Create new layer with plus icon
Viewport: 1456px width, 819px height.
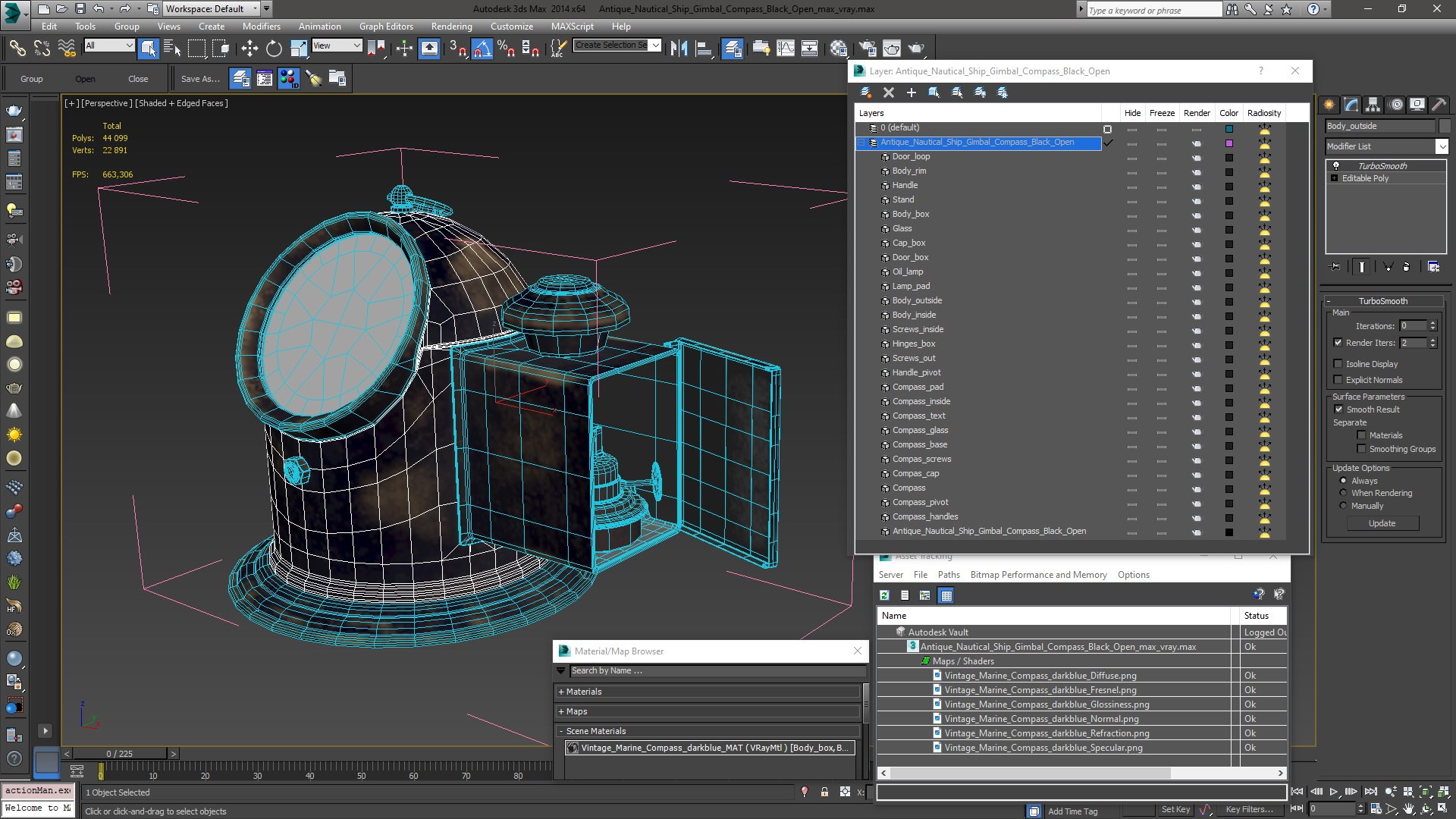click(x=912, y=93)
